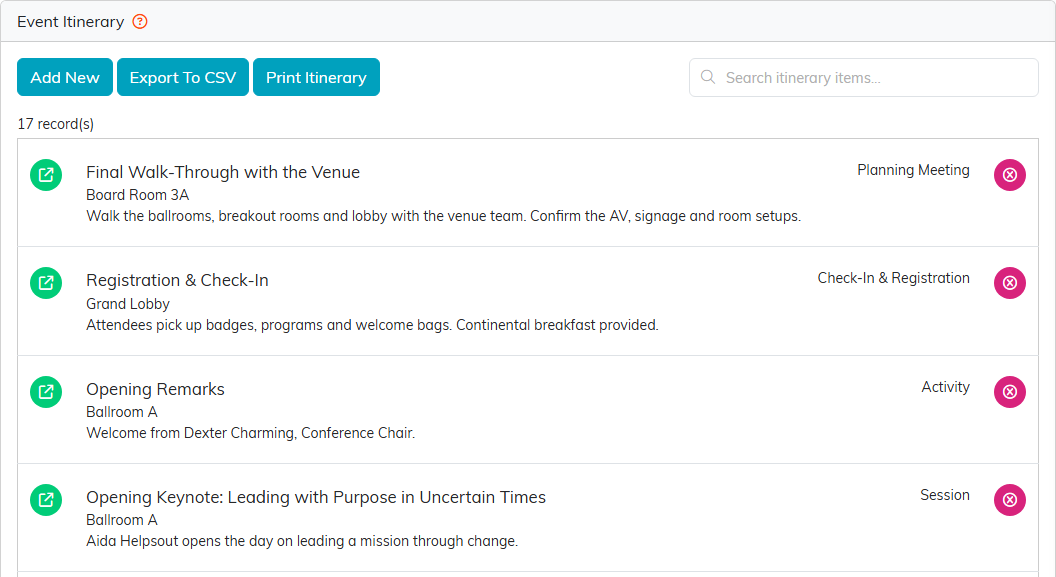Click the Check-In & Registration type label
The height and width of the screenshot is (577, 1056).
894,278
